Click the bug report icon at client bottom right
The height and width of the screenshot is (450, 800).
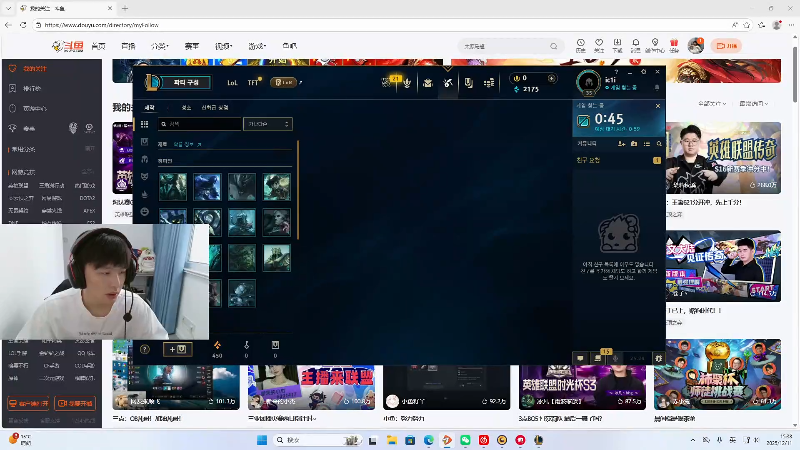[x=659, y=358]
